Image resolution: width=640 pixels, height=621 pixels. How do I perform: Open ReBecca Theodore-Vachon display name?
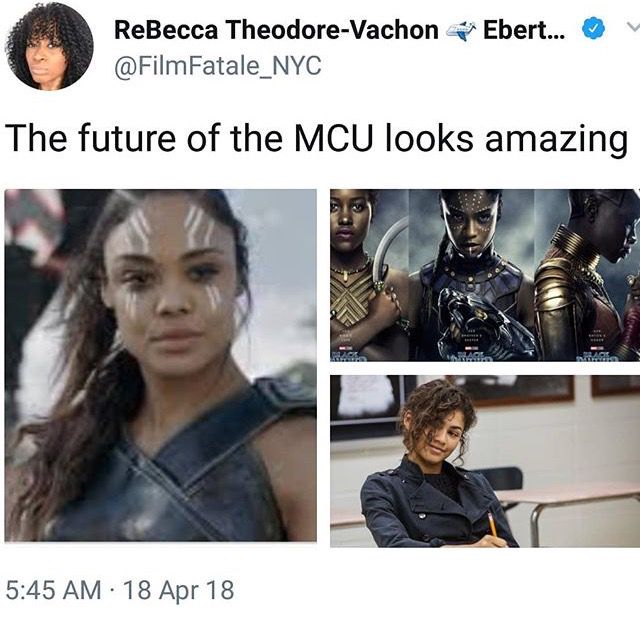276,30
